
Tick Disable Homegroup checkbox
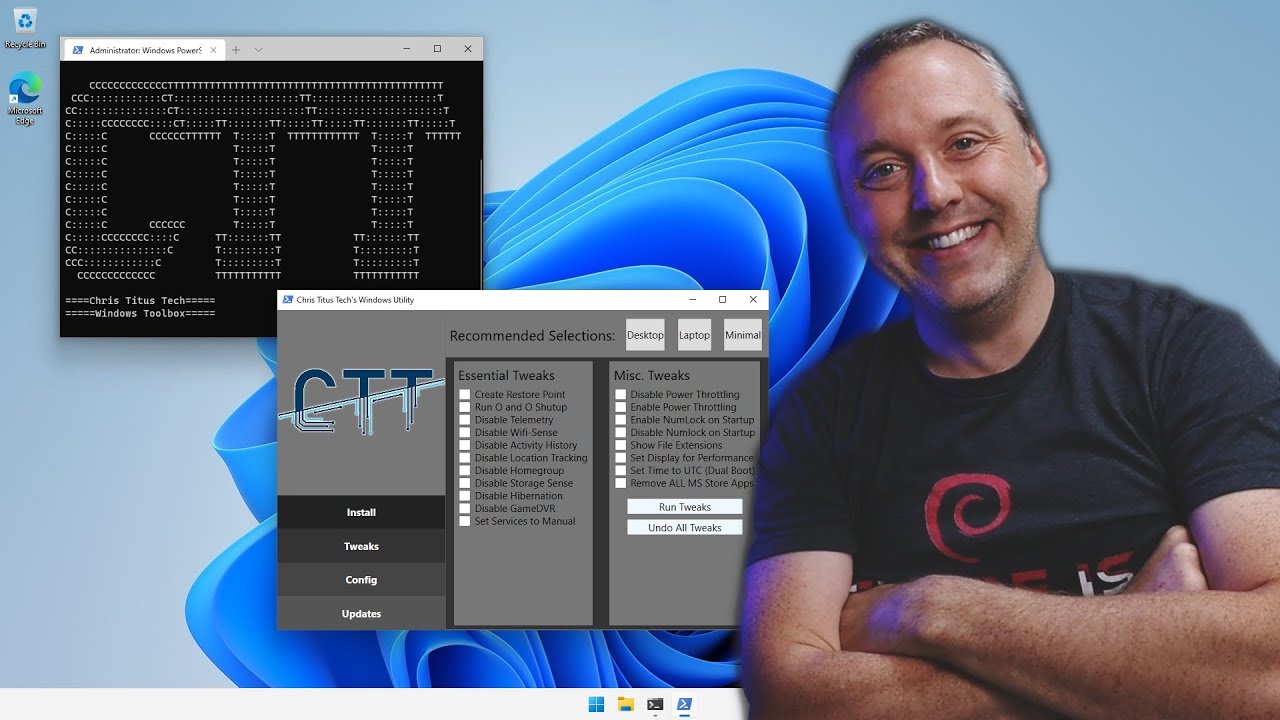tap(465, 471)
